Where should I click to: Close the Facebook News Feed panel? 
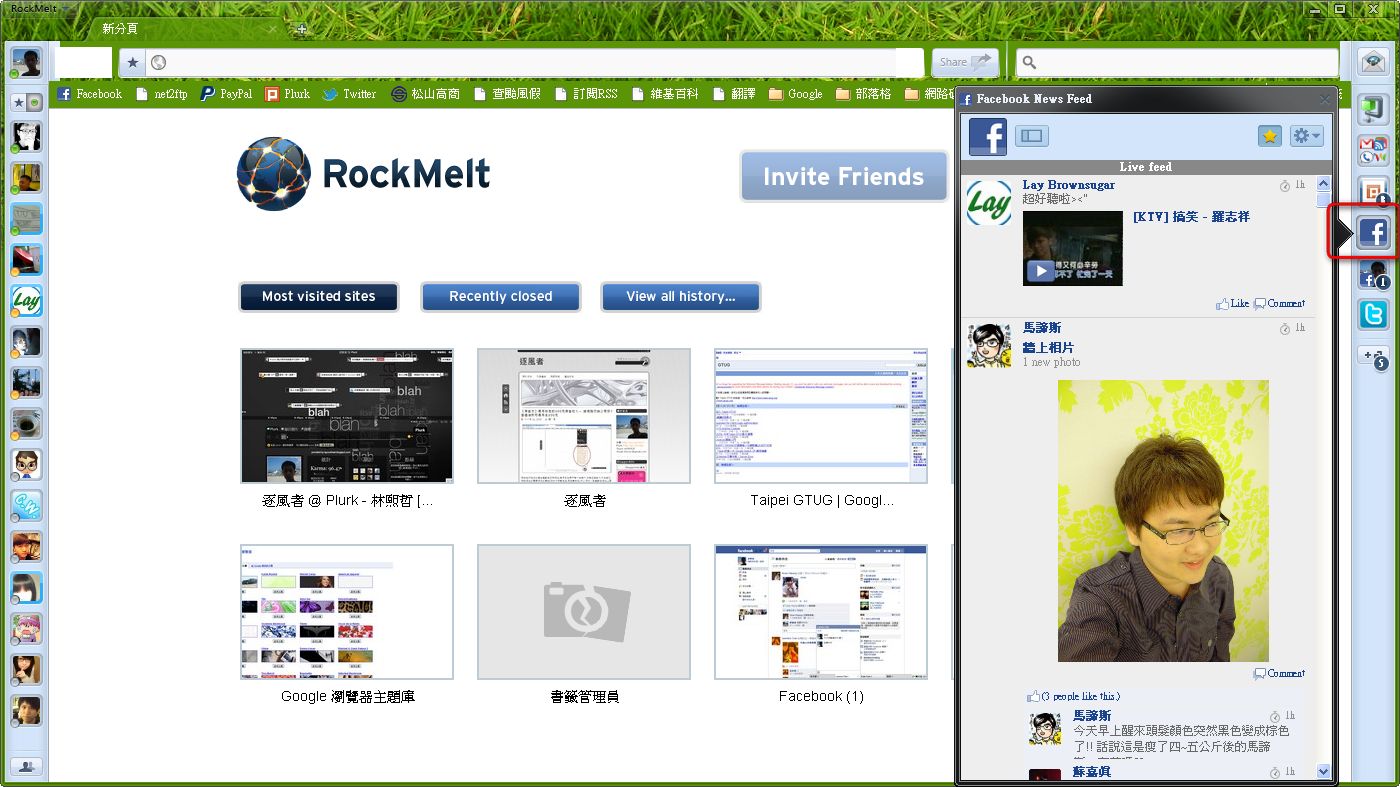[x=1325, y=99]
